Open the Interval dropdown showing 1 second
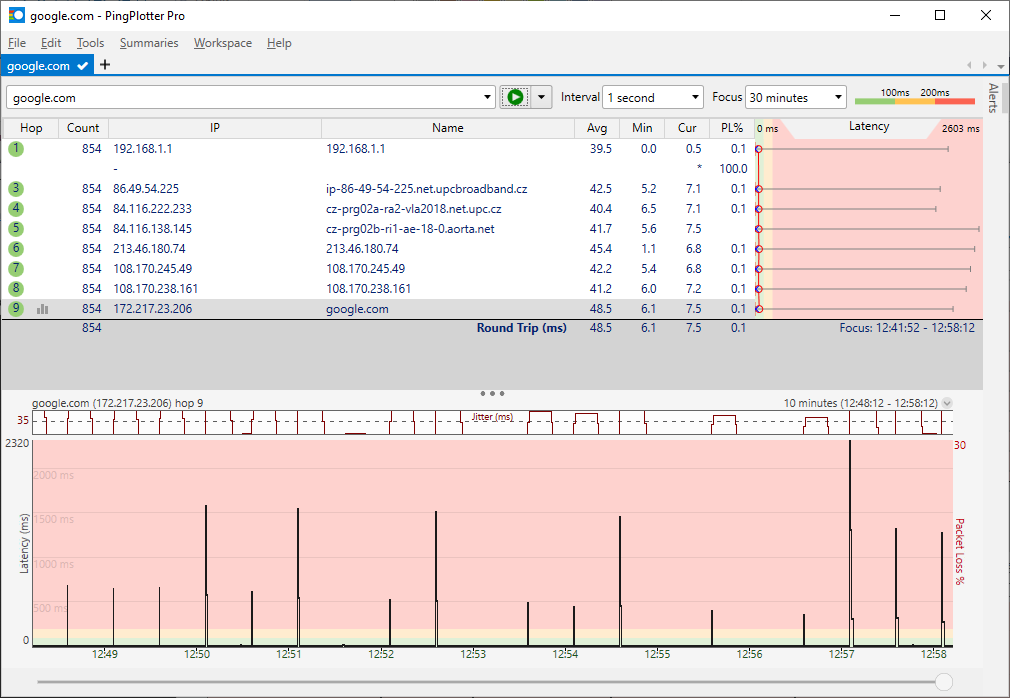 654,97
